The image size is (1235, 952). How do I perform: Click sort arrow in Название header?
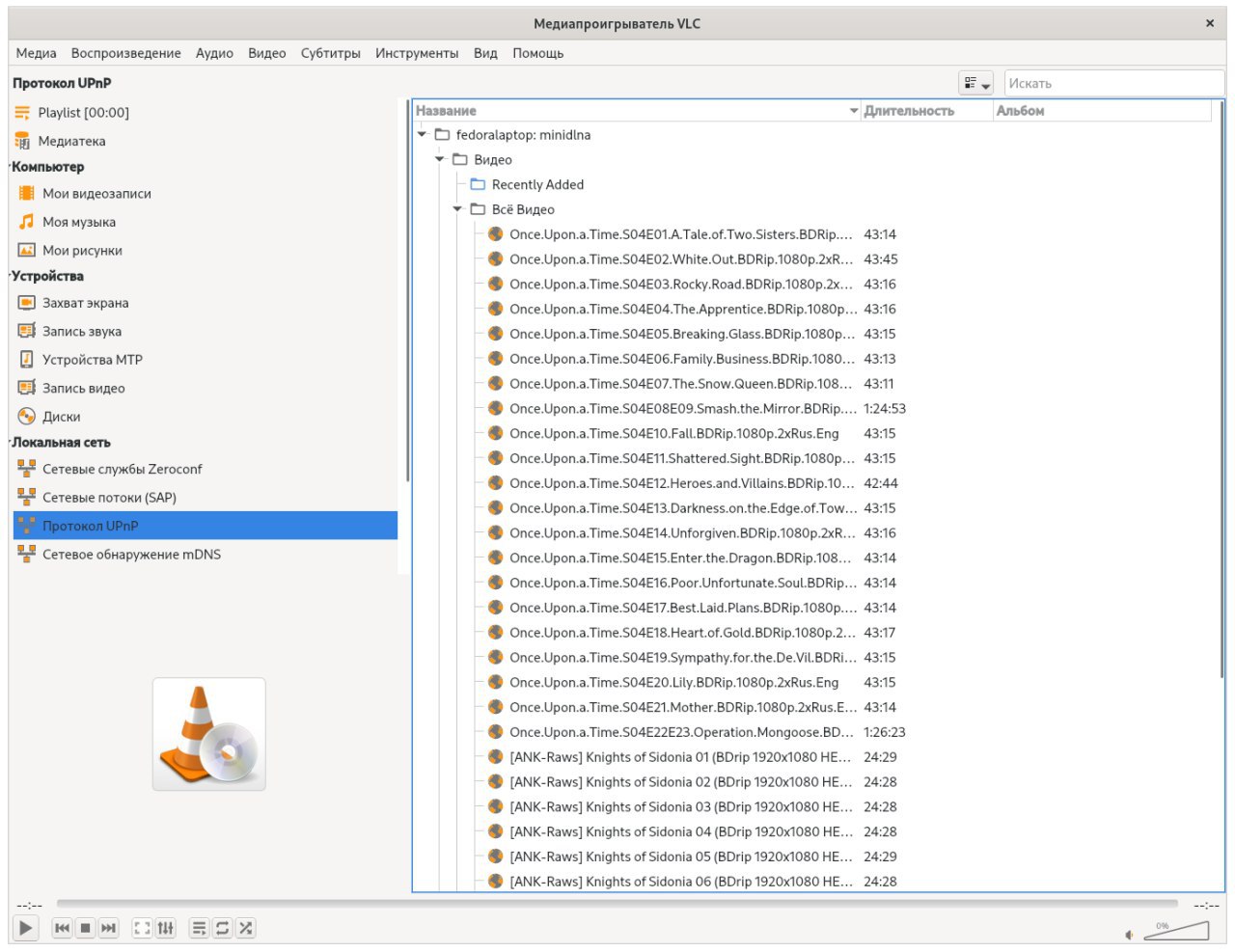coord(854,111)
